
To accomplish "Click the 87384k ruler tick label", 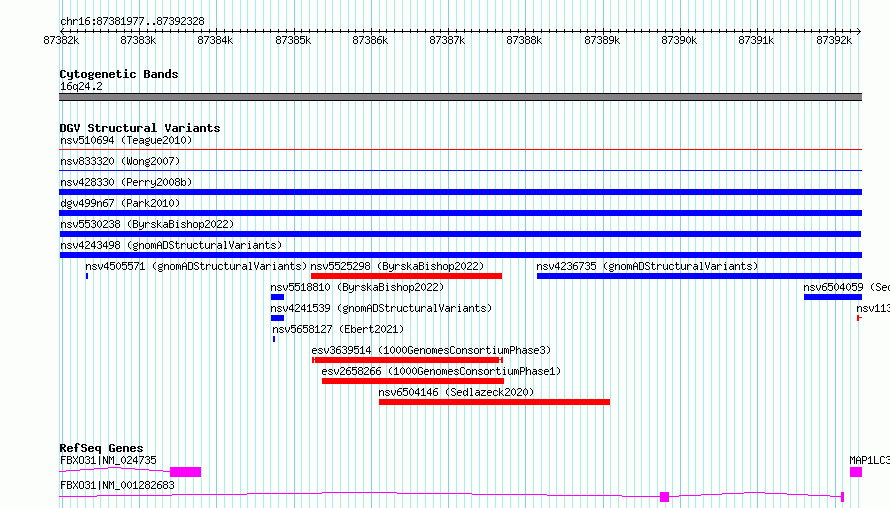I will (x=215, y=40).
